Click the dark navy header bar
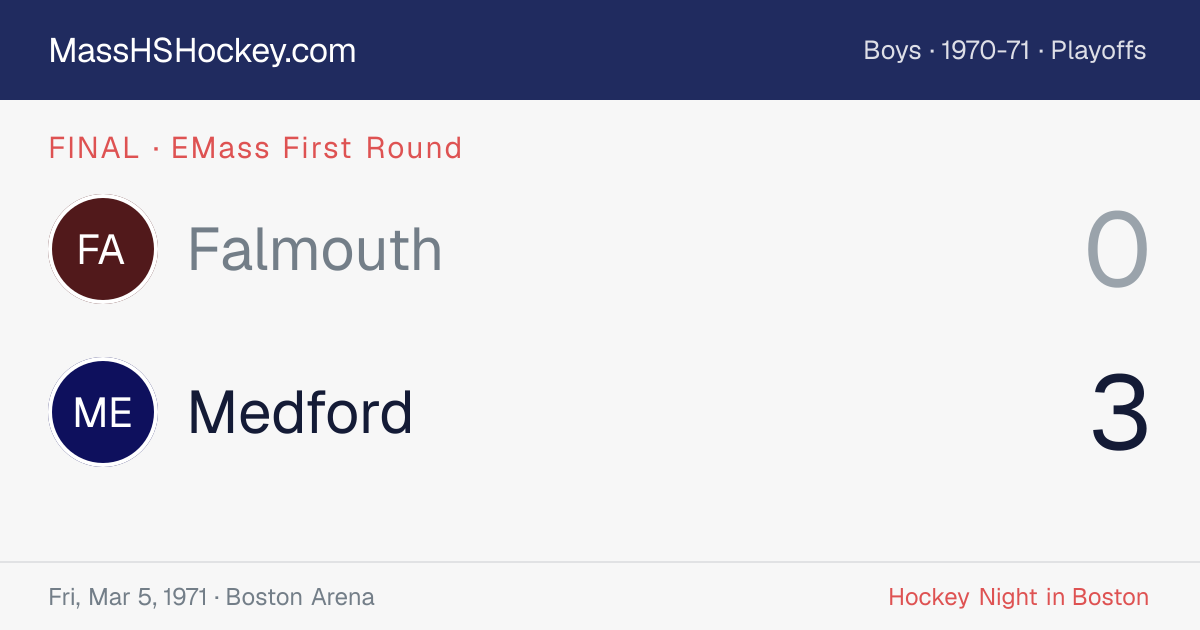The image size is (1200, 630). point(600,50)
